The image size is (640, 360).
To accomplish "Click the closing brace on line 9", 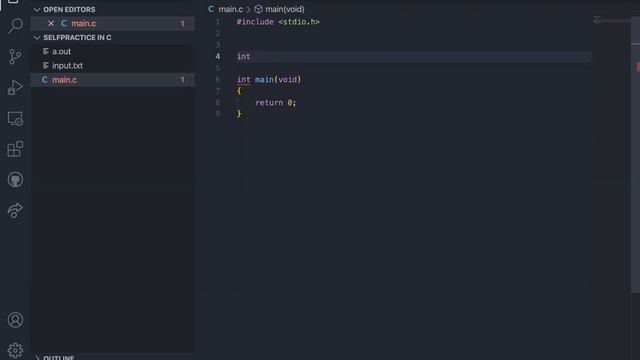I will pos(239,114).
